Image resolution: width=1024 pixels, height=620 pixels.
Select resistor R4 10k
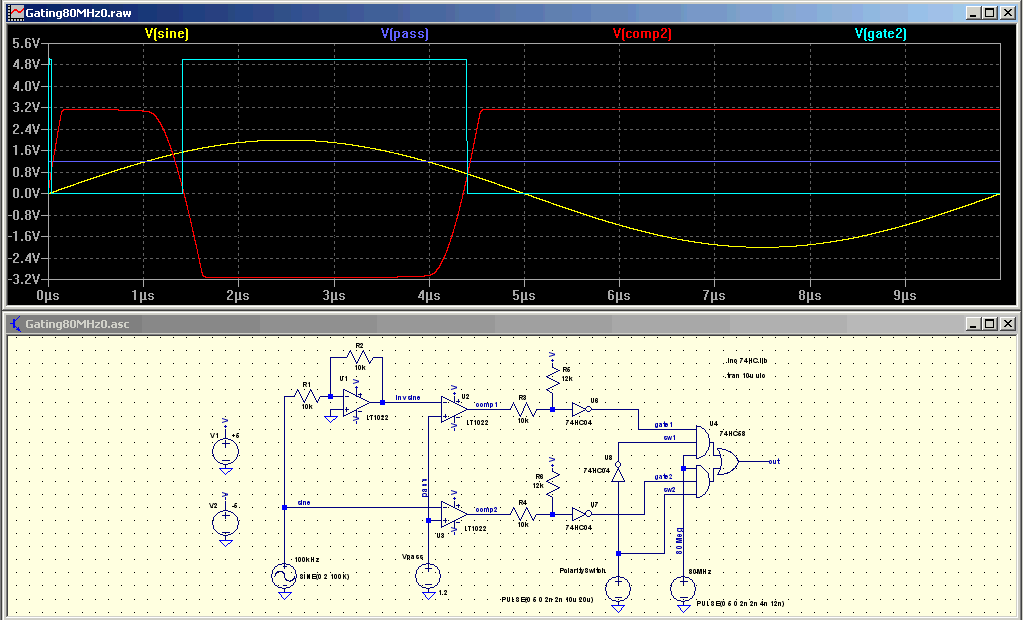[522, 514]
